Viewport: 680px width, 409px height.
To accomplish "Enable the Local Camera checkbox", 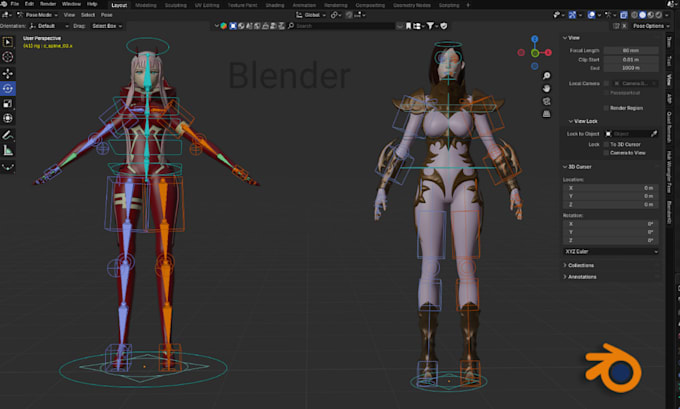I will tap(606, 83).
